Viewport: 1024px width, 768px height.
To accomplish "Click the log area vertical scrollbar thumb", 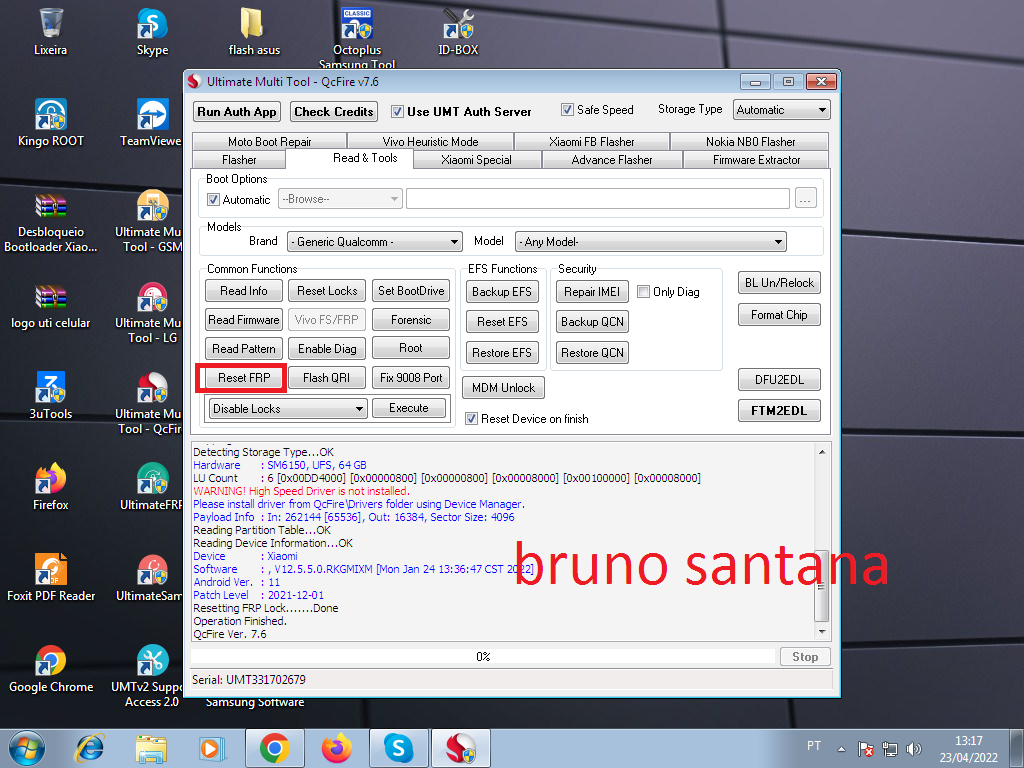I will pyautogui.click(x=822, y=586).
